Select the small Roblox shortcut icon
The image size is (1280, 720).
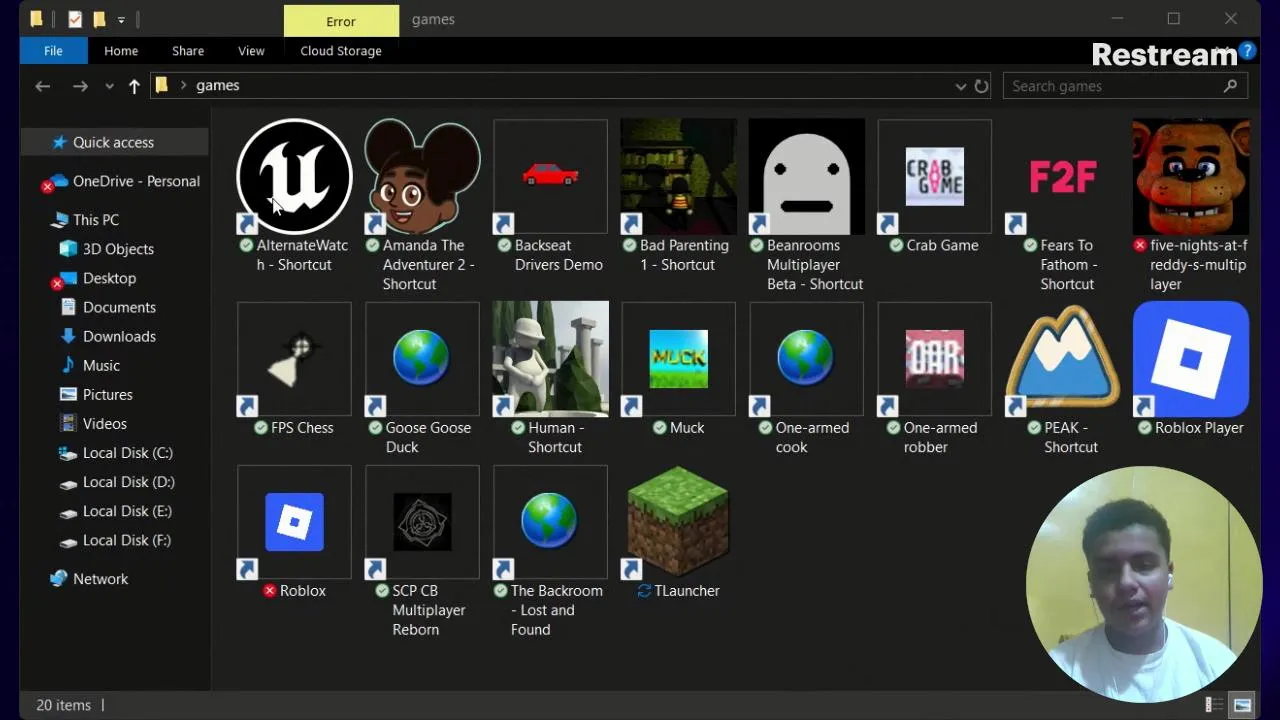click(x=294, y=522)
